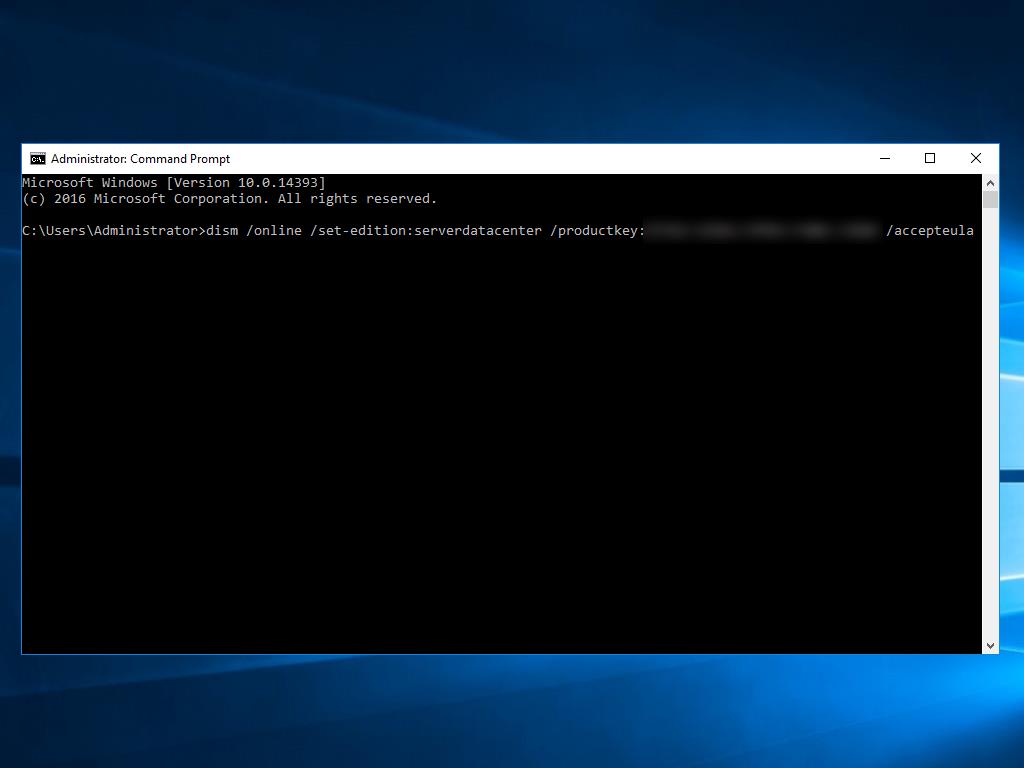Image resolution: width=1024 pixels, height=768 pixels.
Task: Click the blurred product key value
Action: coord(762,231)
